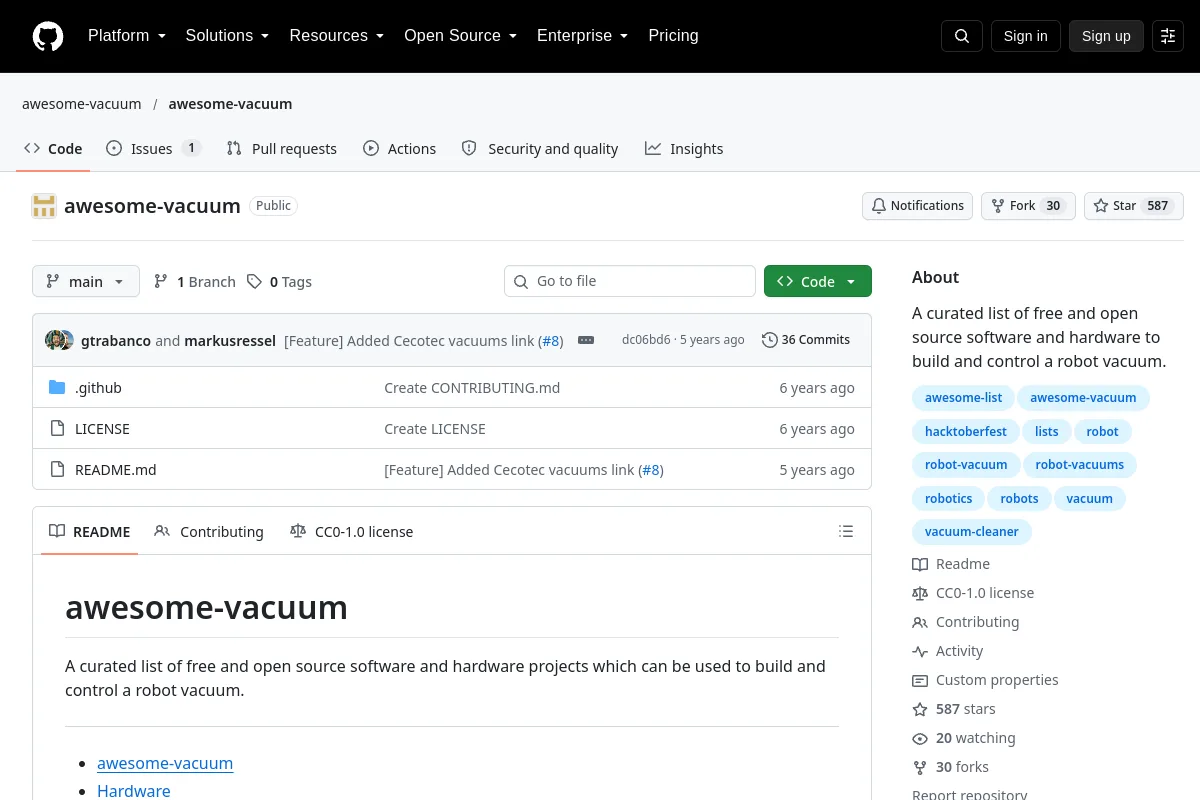Open the 36 Commits history
1200x800 pixels.
click(806, 340)
